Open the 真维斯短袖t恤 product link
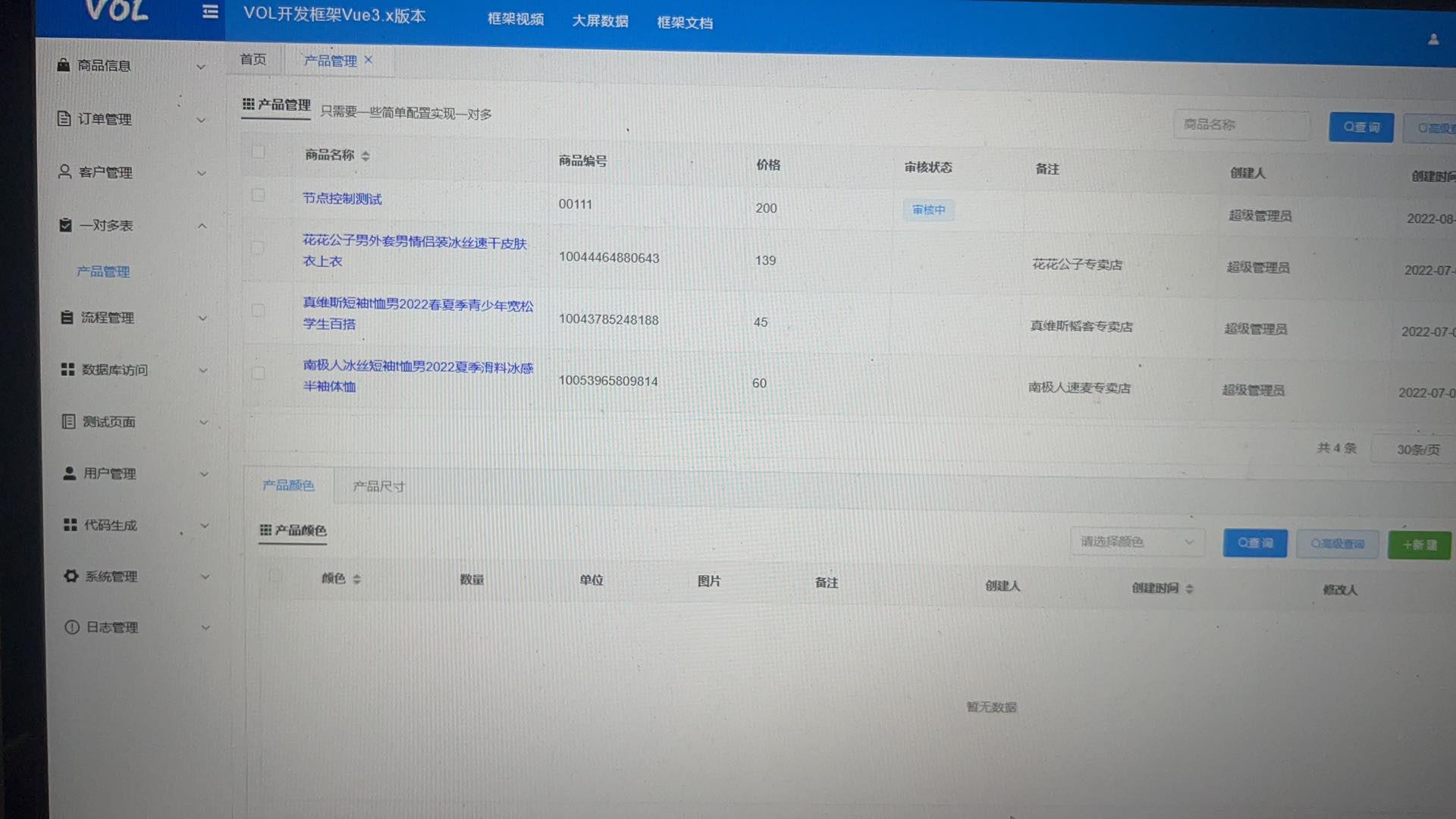The image size is (1456, 819). [x=418, y=314]
